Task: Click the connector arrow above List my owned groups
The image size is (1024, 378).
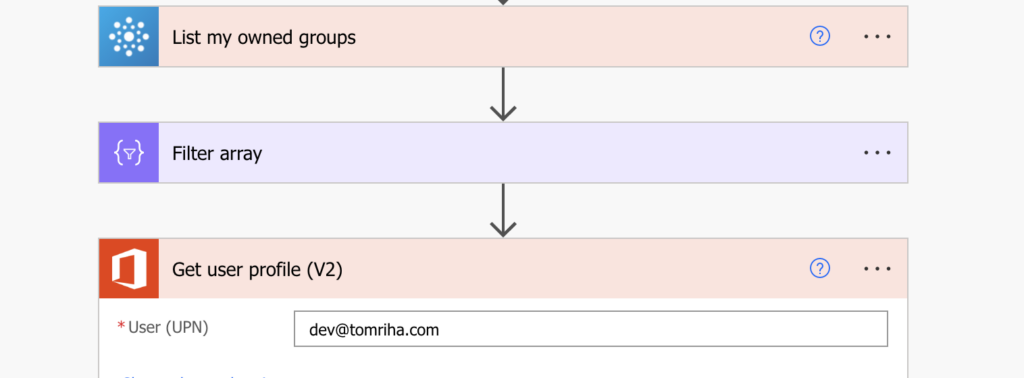Action: click(503, 3)
